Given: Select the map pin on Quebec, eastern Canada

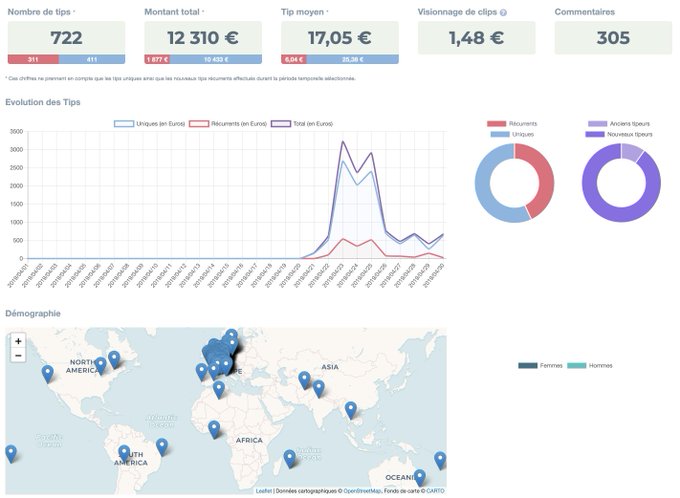Looking at the screenshot, I should click(114, 360).
